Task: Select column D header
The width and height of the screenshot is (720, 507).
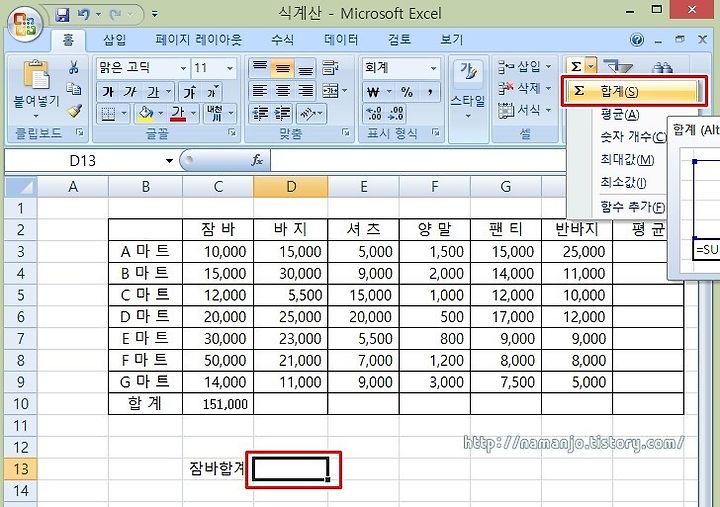Action: pos(291,187)
